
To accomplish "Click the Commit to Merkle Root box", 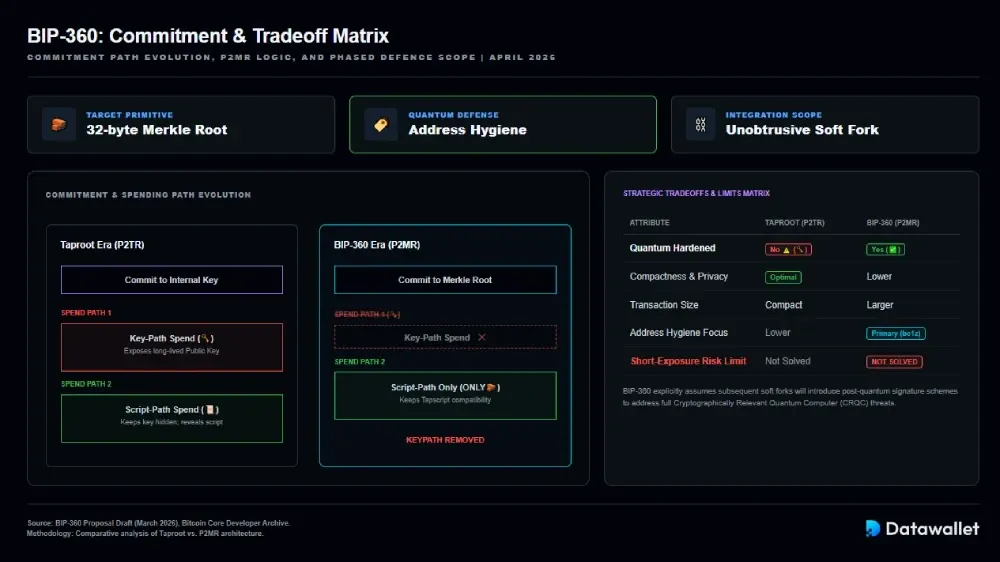I will point(445,279).
